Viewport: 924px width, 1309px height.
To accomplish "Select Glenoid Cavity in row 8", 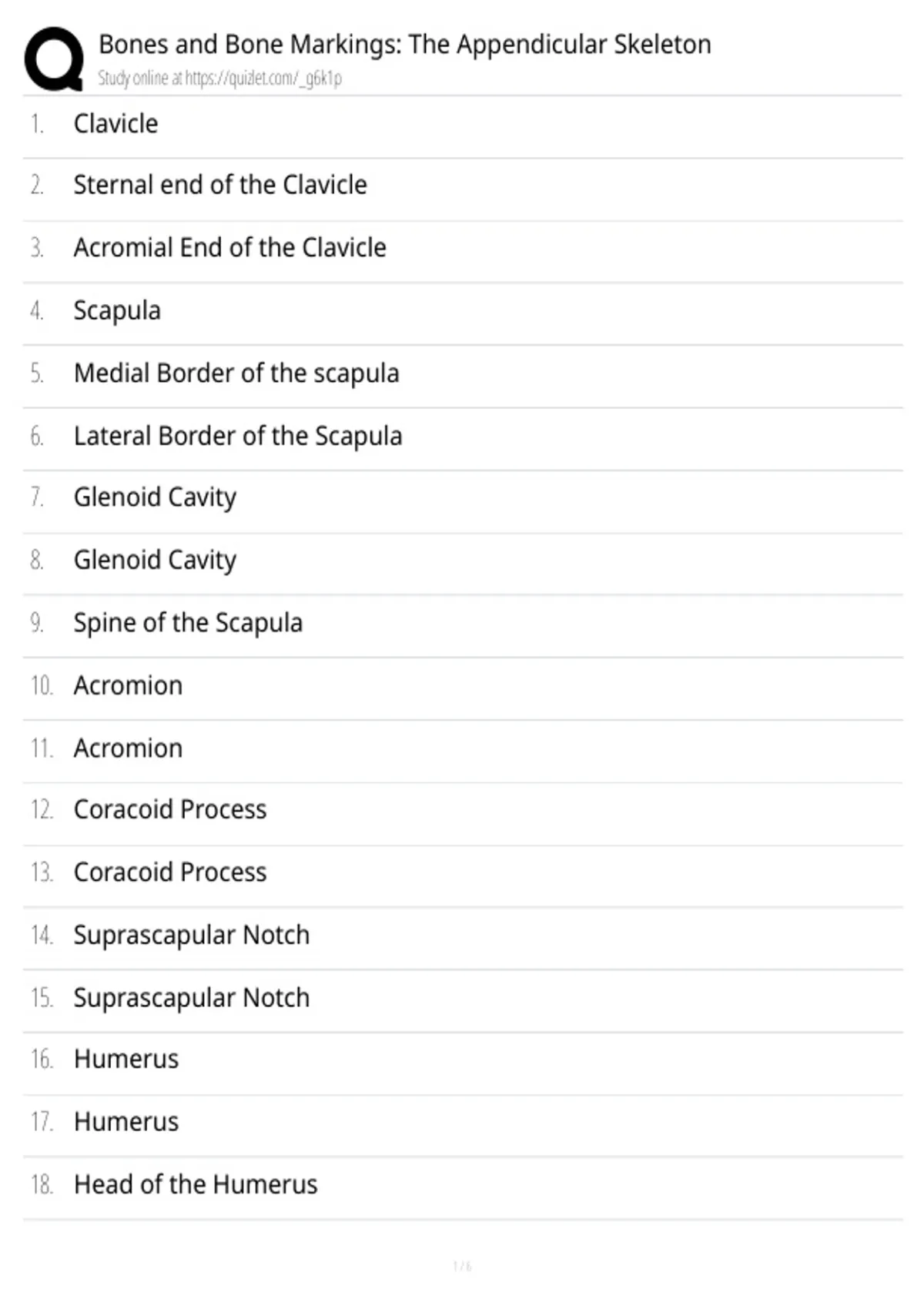I will 155,561.
